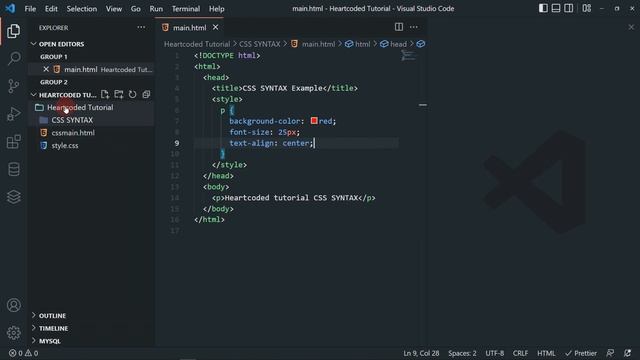Click the minimap preview in editor
This screenshot has height=360, width=640.
coord(408,56)
